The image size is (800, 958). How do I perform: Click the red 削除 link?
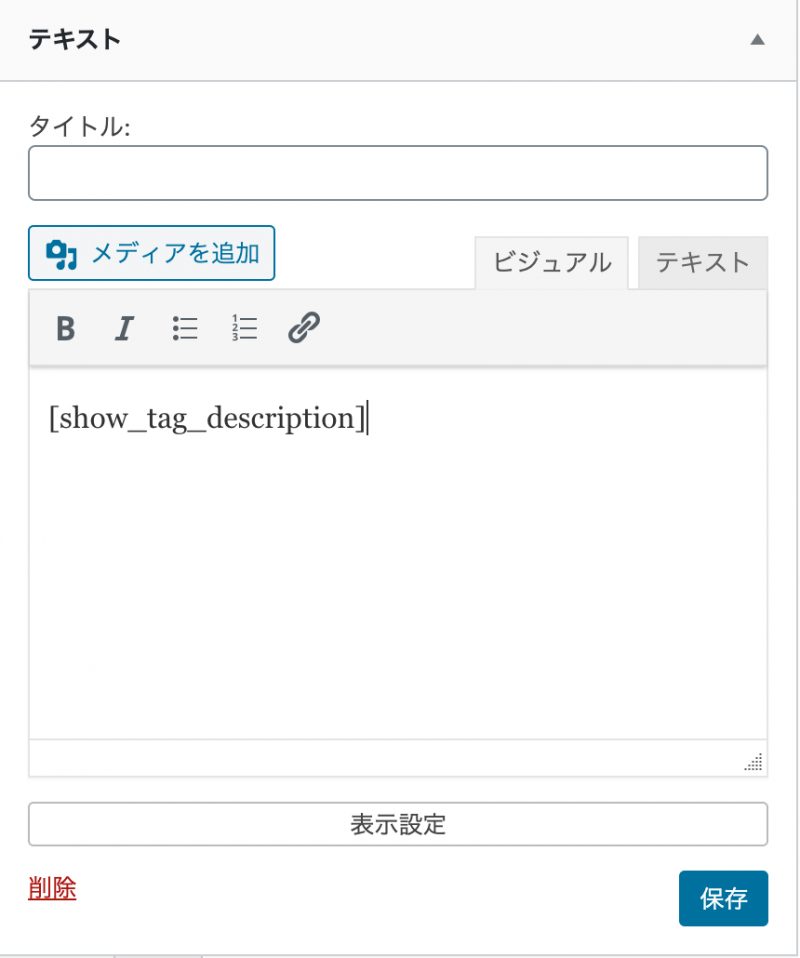pyautogui.click(x=52, y=888)
